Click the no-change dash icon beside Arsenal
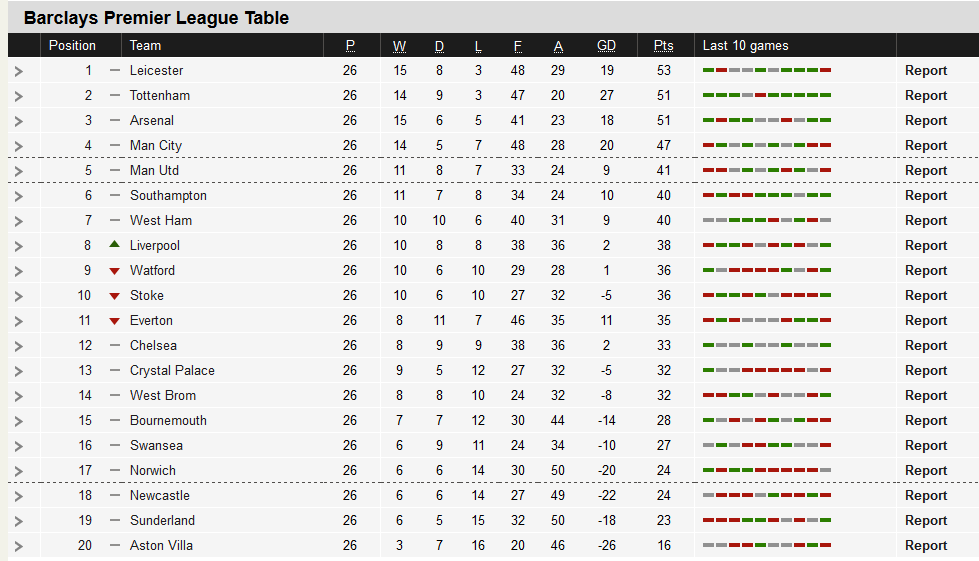This screenshot has height=561, width=979. pyautogui.click(x=114, y=120)
